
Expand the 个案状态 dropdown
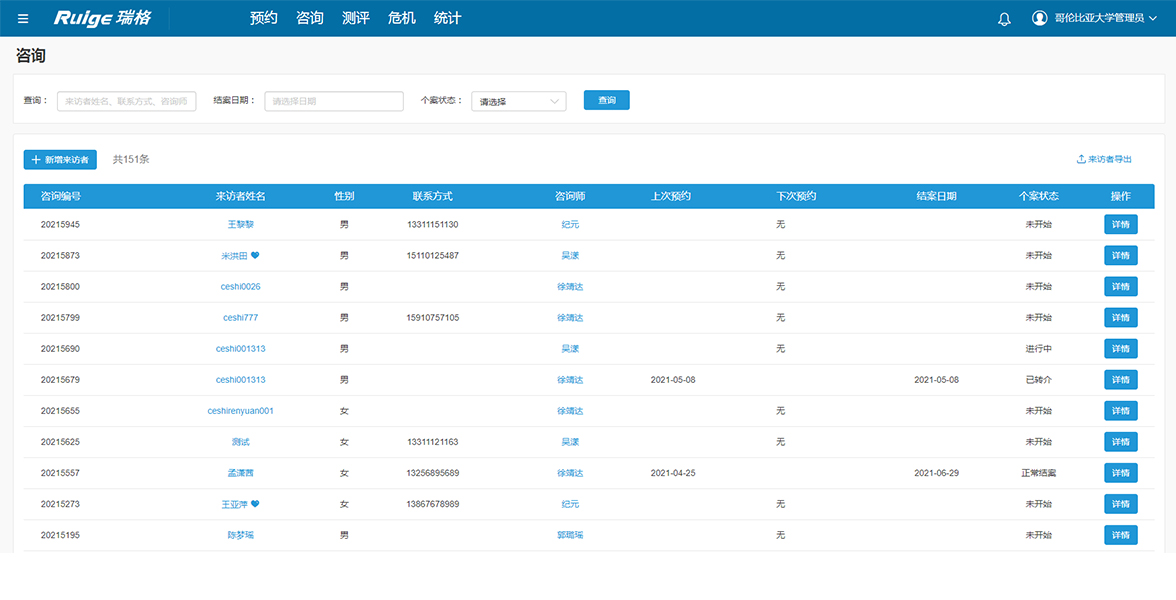click(518, 101)
